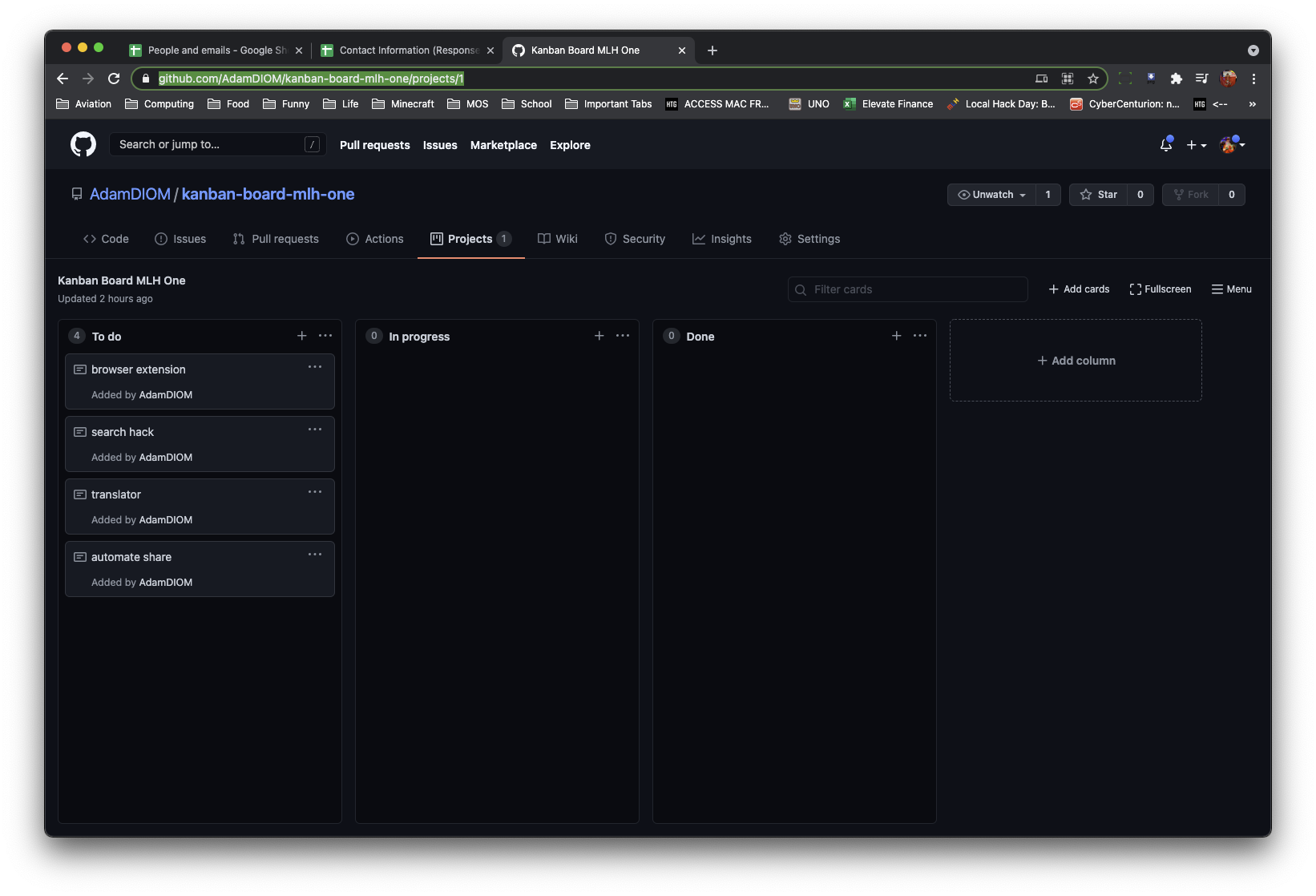This screenshot has height=896, width=1316.
Task: Open the Important Tabs bookmarks folder
Action: tap(608, 104)
